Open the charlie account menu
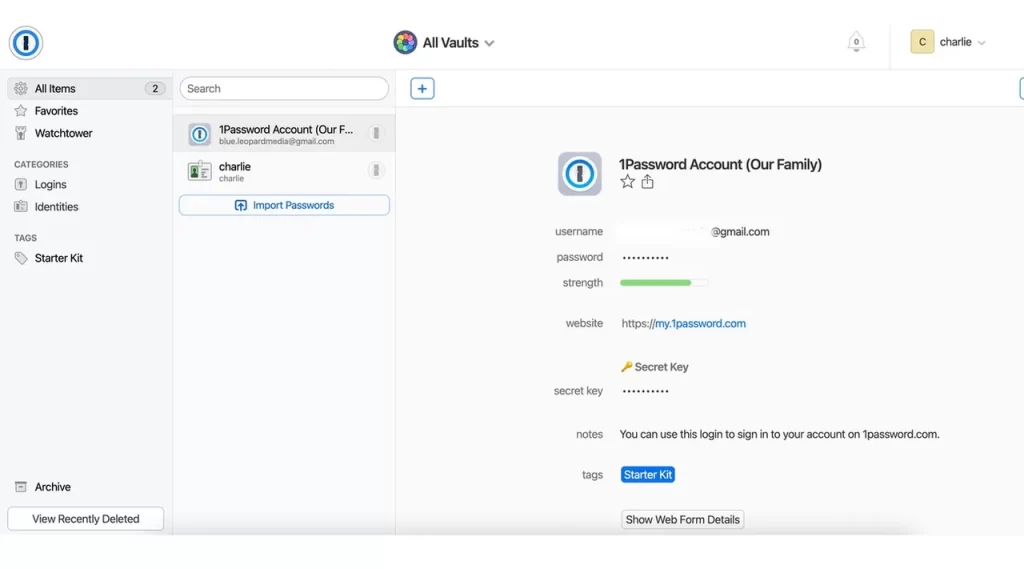This screenshot has width=1024, height=569. pyautogui.click(x=948, y=42)
